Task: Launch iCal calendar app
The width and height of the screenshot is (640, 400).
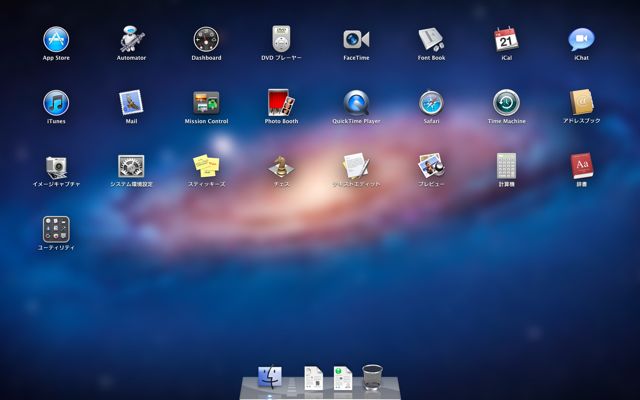Action: coord(506,39)
